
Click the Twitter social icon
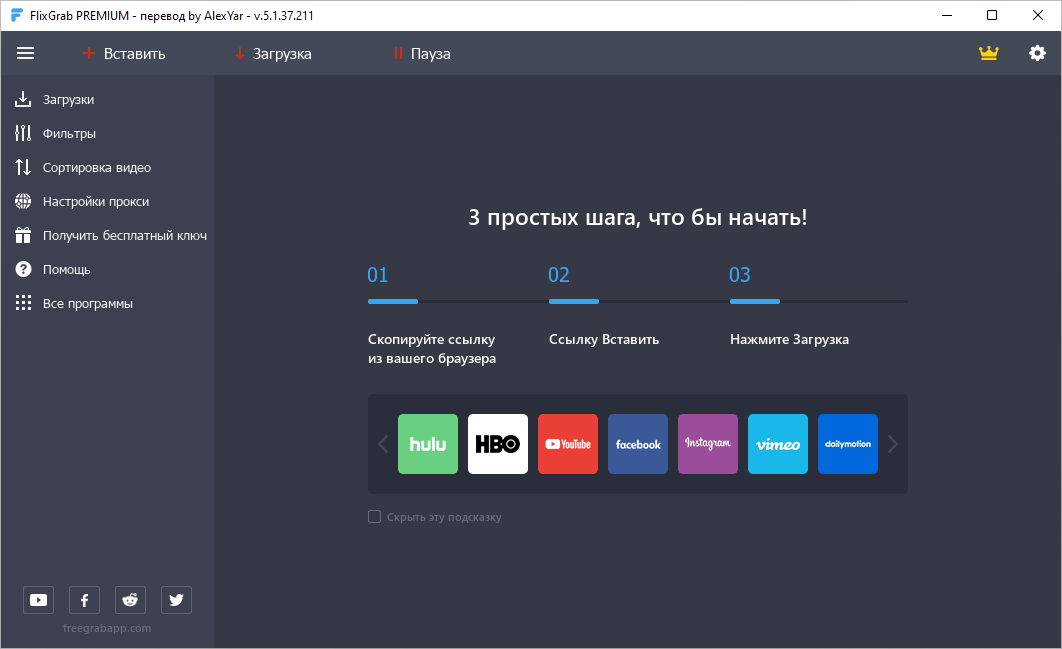(176, 600)
